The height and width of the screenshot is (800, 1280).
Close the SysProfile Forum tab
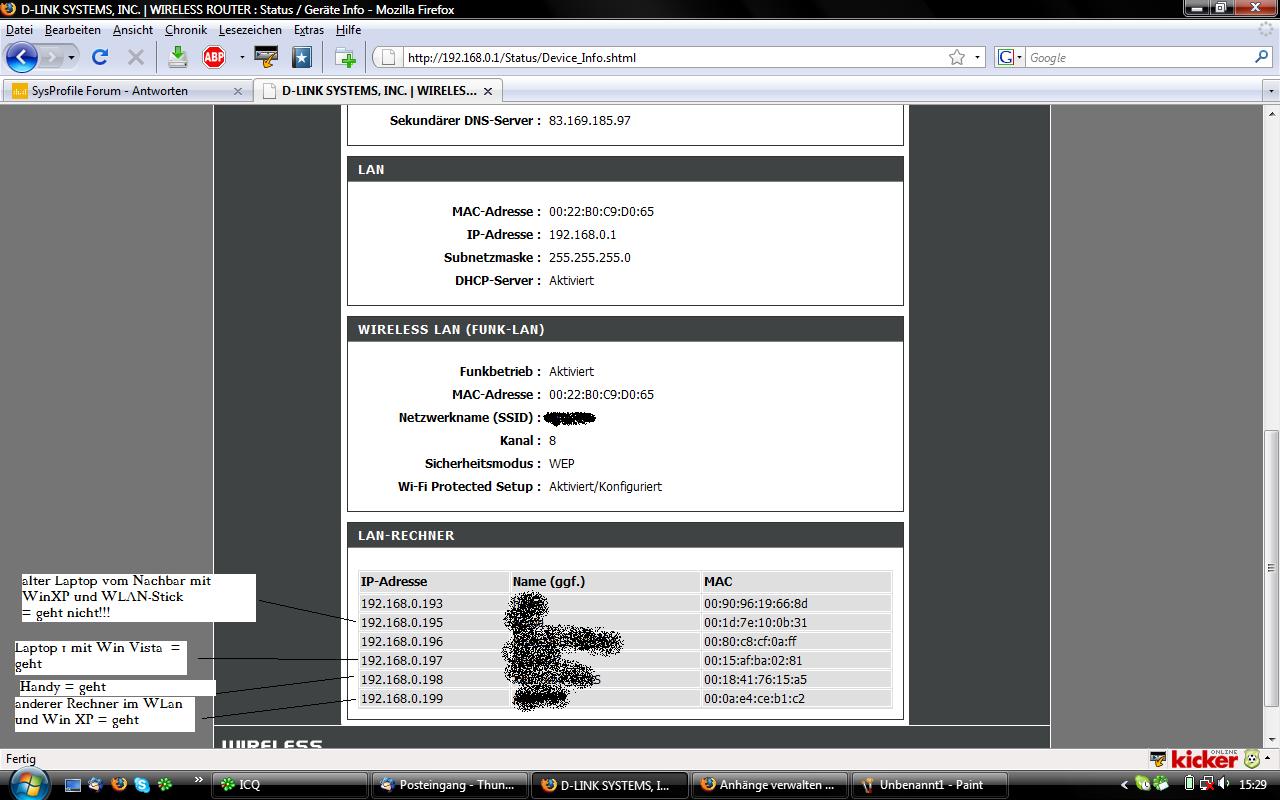tap(238, 91)
